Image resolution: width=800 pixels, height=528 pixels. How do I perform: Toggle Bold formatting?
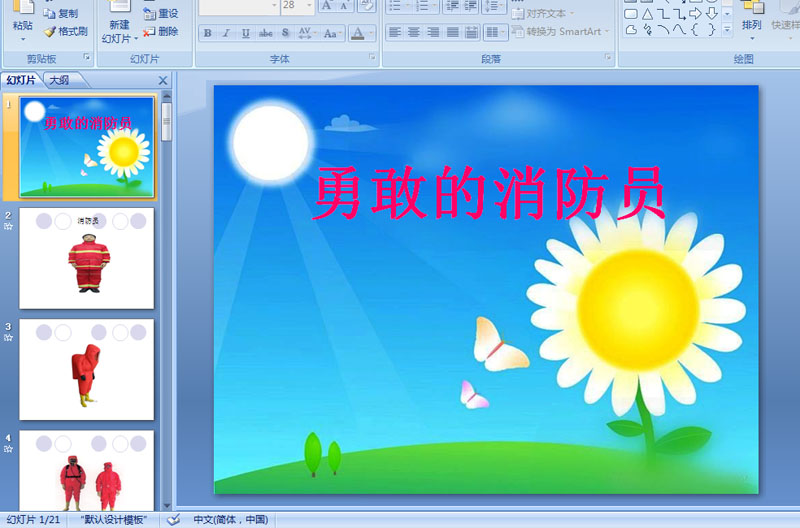tap(208, 33)
